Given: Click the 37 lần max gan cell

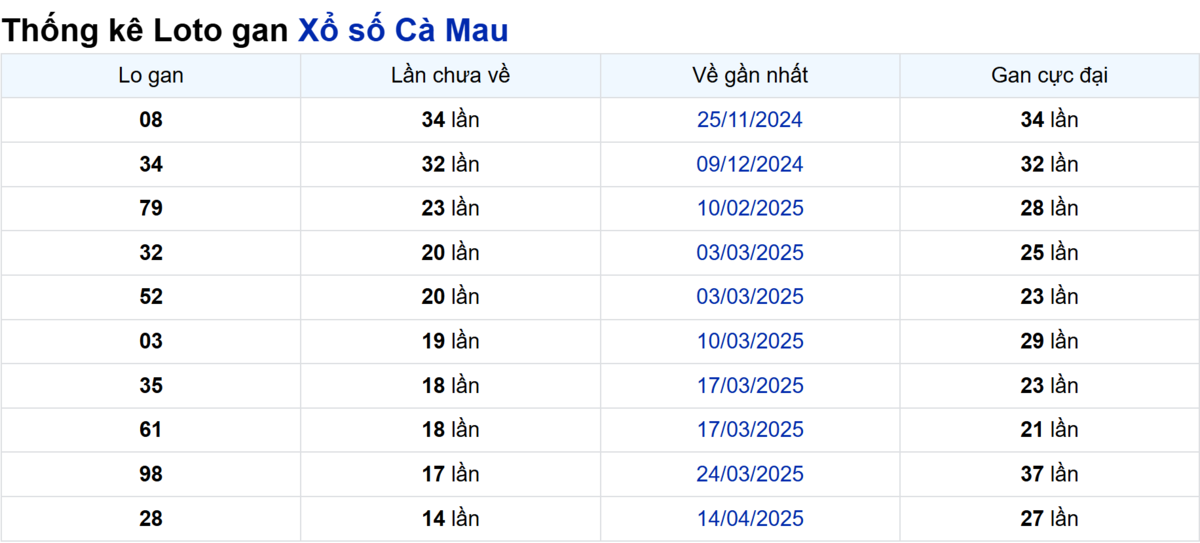Looking at the screenshot, I should tap(1049, 474).
